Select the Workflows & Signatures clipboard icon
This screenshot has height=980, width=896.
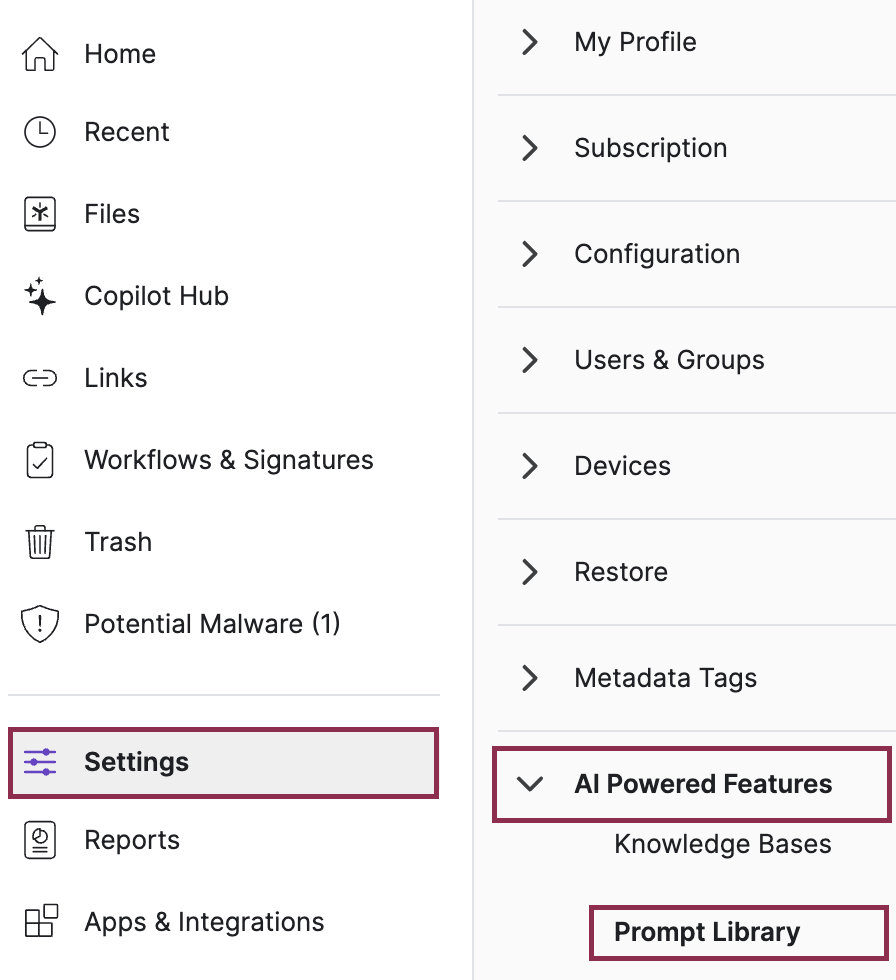40,460
